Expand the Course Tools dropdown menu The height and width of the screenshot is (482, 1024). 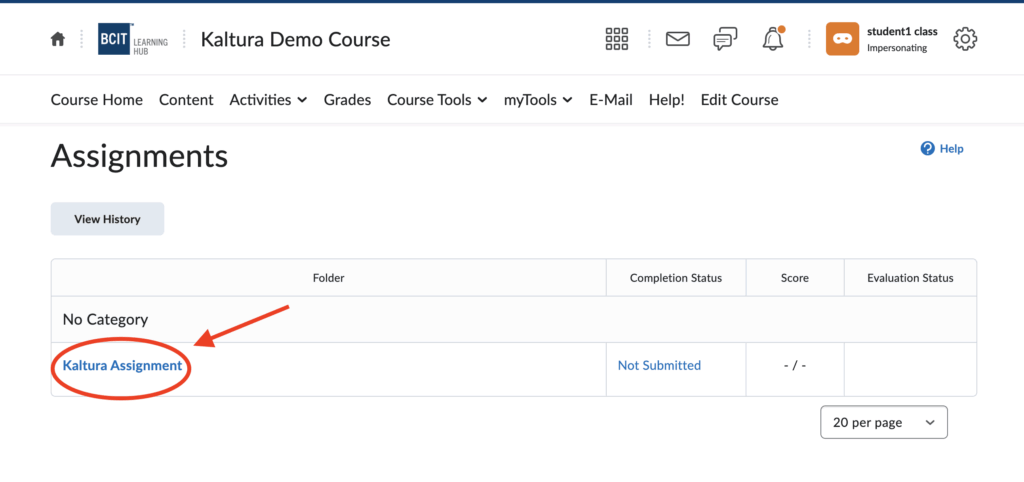tap(437, 100)
